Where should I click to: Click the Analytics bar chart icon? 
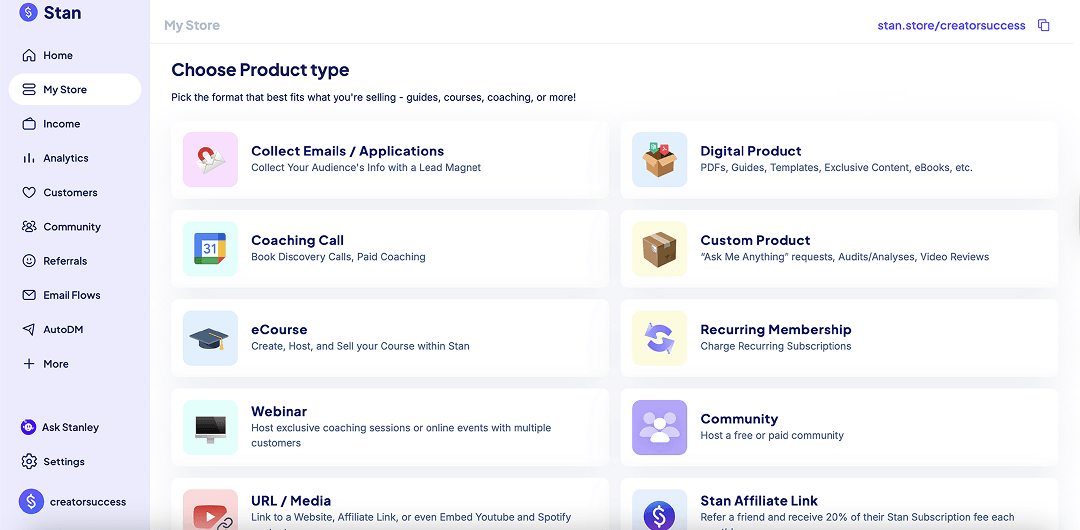[29, 158]
